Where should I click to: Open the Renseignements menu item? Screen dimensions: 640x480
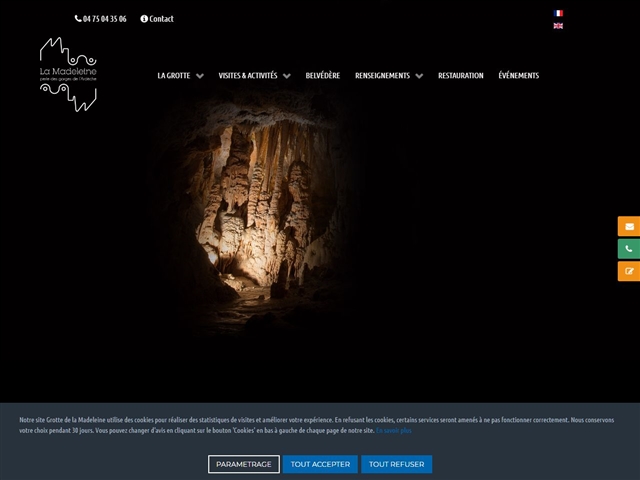(x=382, y=76)
